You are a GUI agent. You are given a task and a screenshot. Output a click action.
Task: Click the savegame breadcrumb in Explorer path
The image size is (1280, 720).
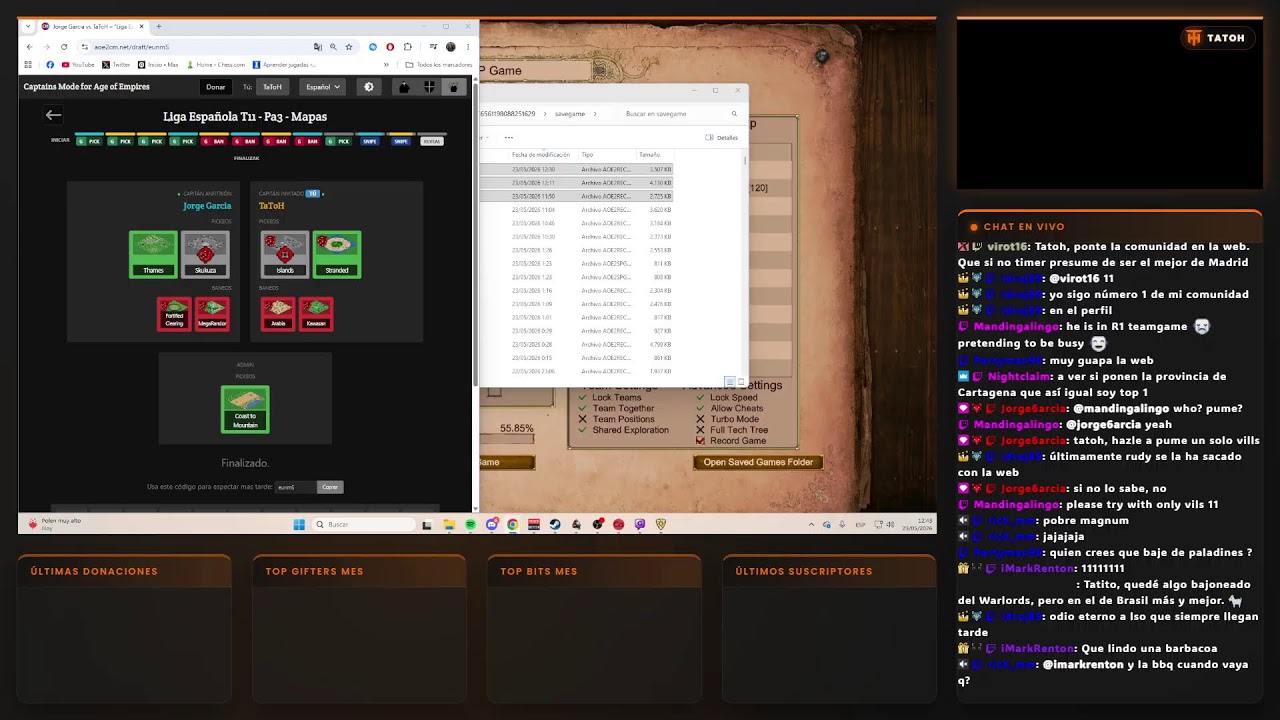570,114
